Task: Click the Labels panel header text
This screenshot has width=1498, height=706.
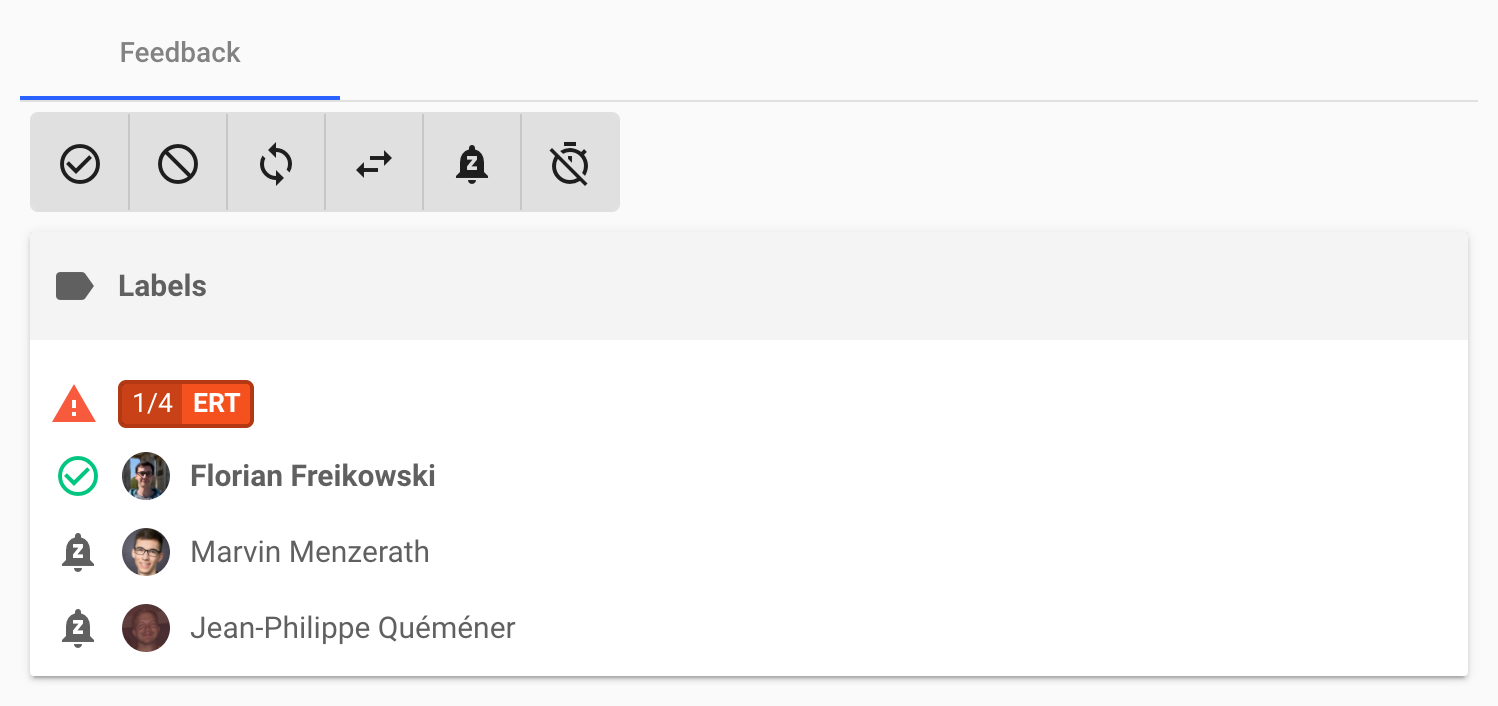Action: click(x=162, y=287)
